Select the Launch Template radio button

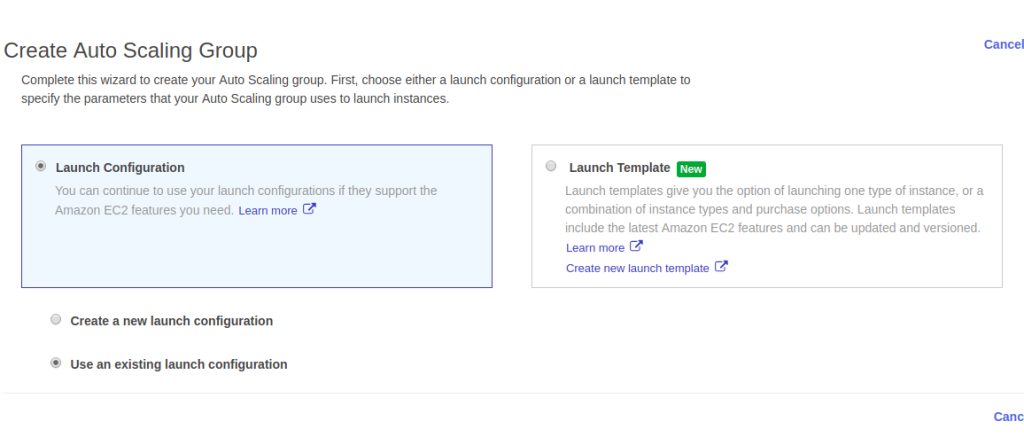click(x=551, y=167)
